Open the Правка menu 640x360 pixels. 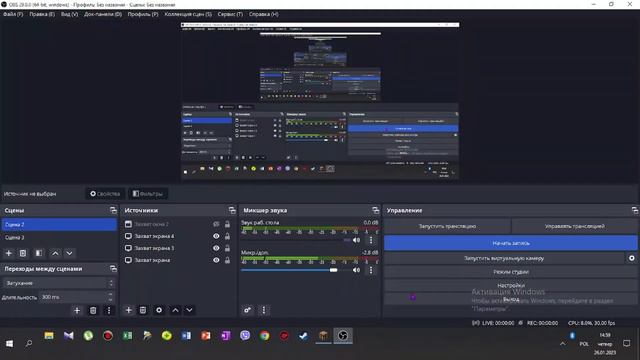point(42,14)
